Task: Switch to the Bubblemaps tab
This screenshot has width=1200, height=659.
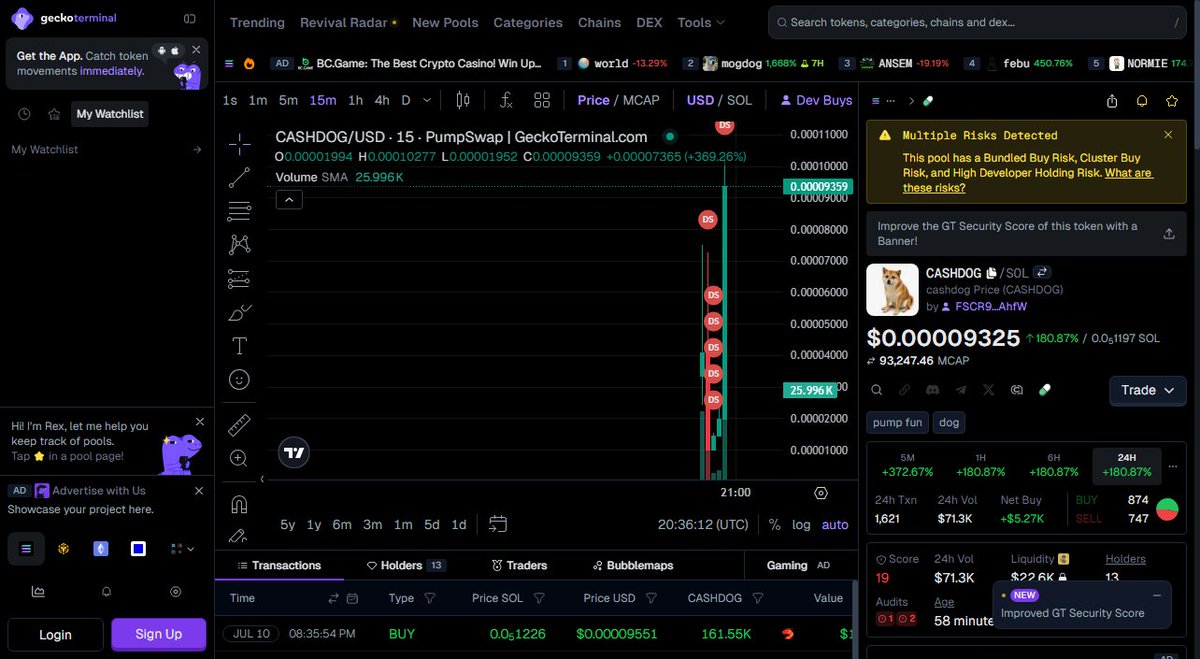Action: coord(632,565)
